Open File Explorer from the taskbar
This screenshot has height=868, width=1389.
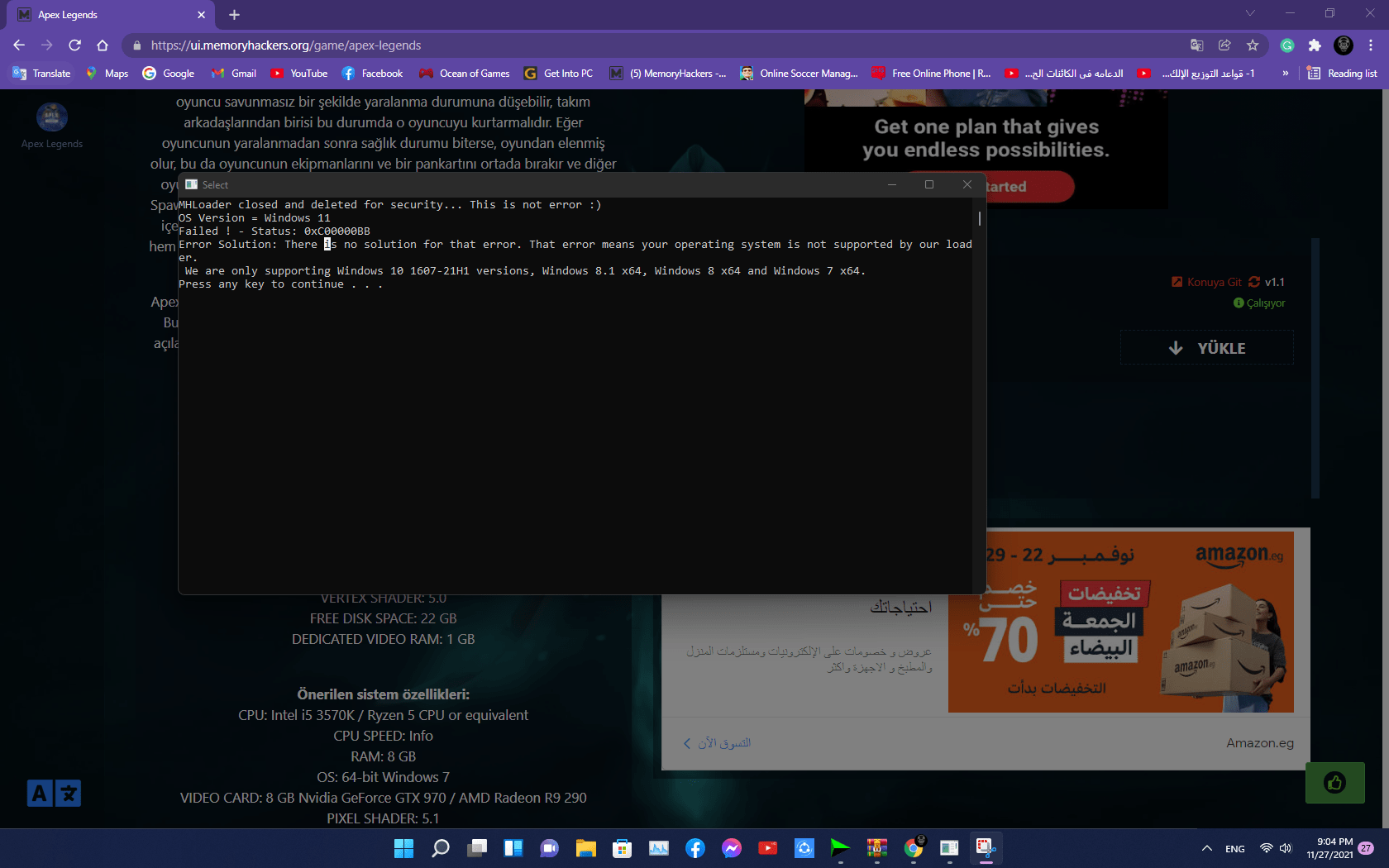586,848
